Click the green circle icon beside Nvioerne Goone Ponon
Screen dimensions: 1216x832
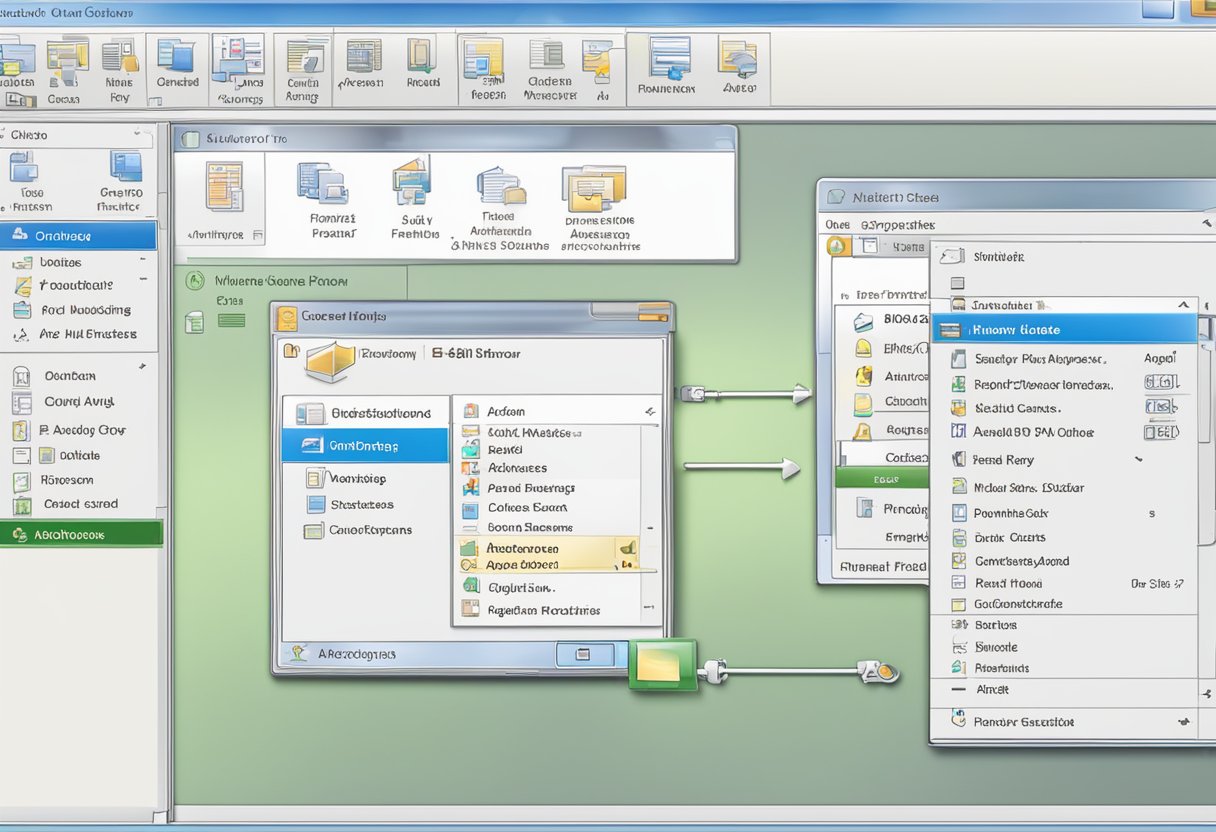196,282
